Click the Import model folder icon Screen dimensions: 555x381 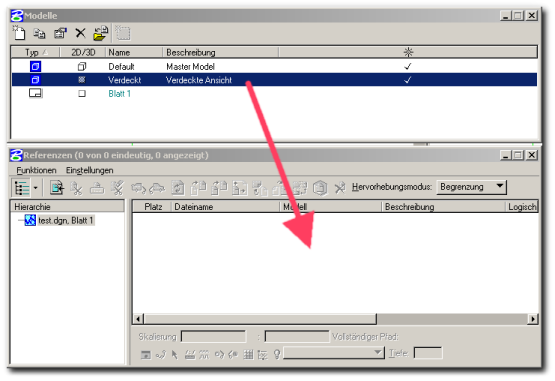pyautogui.click(x=101, y=33)
